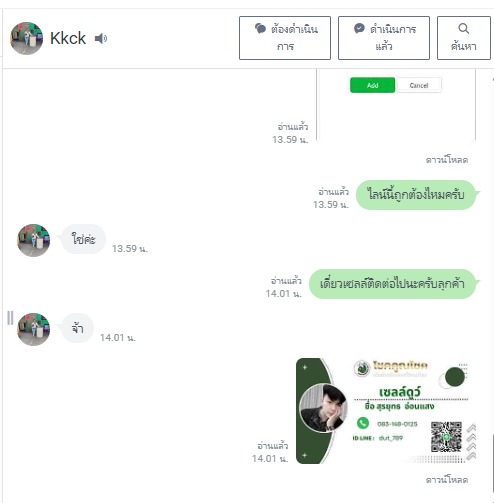Click the green phone icon on card
The image size is (494, 503).
pos(363,423)
